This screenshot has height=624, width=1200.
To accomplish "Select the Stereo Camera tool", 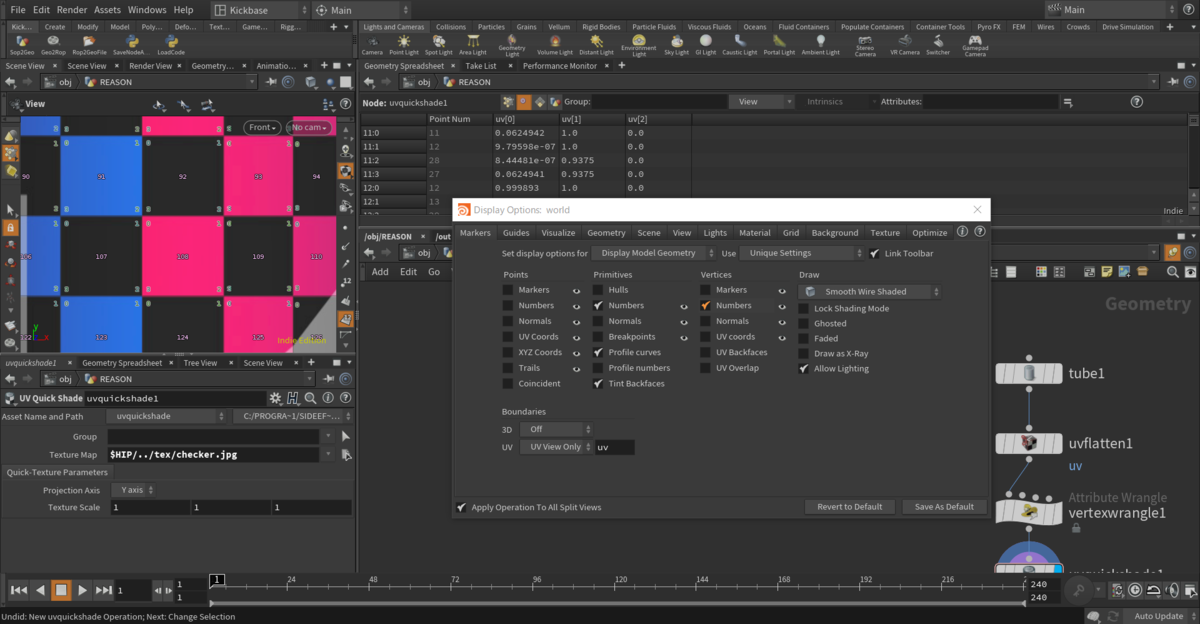I will click(865, 45).
